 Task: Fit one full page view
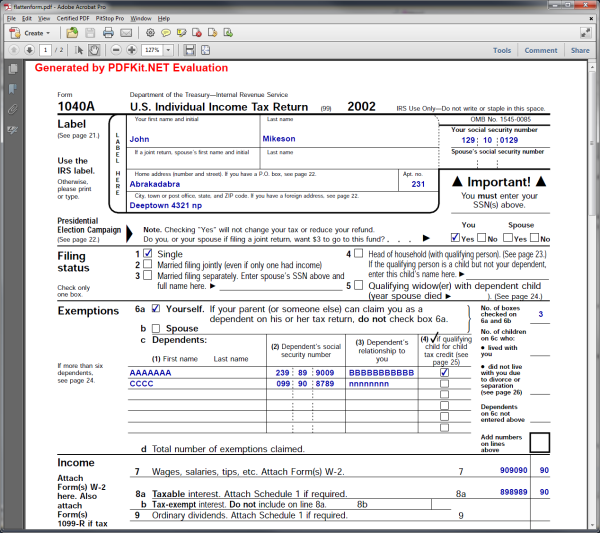tap(205, 50)
